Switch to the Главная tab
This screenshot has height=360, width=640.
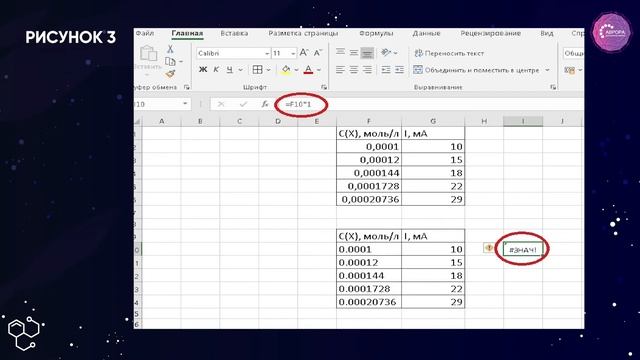(187, 33)
